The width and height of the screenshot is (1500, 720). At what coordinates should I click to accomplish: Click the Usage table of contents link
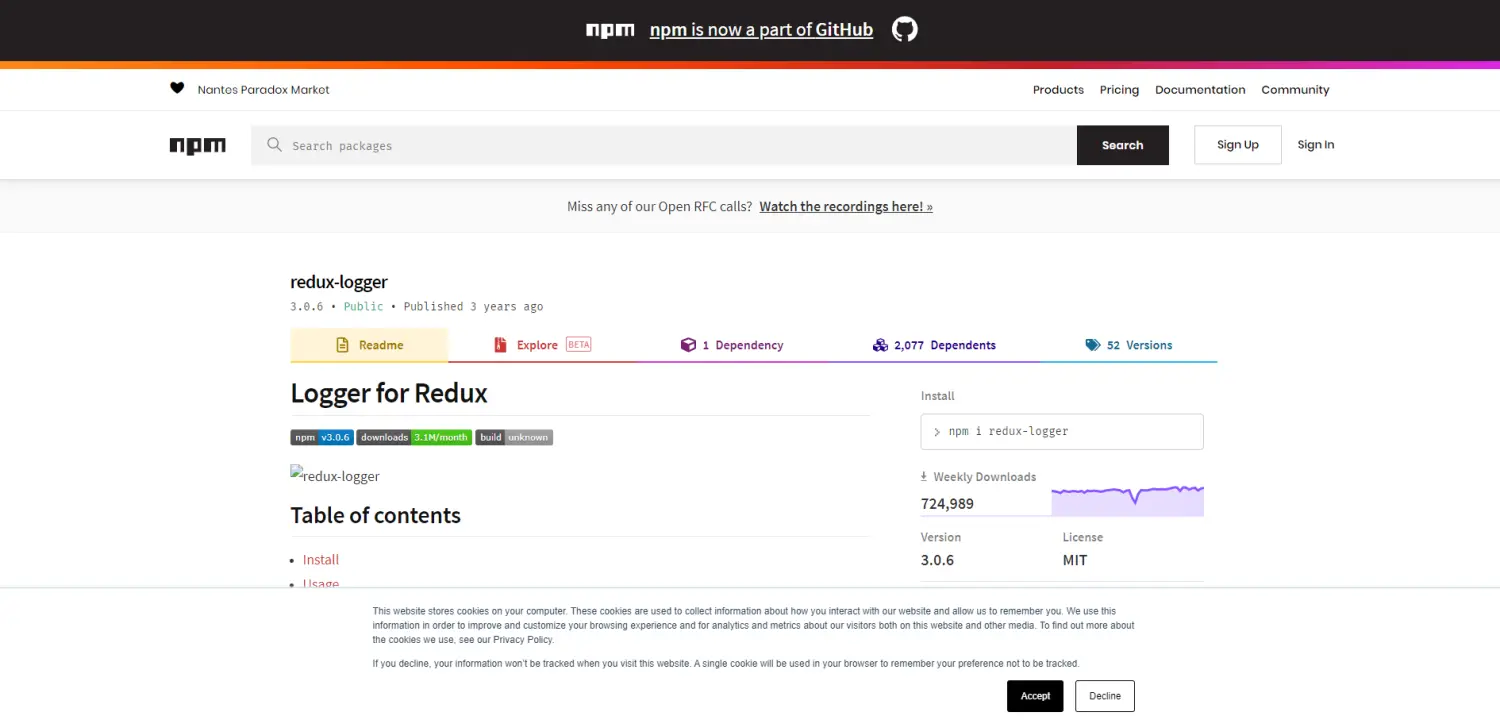tap(321, 583)
